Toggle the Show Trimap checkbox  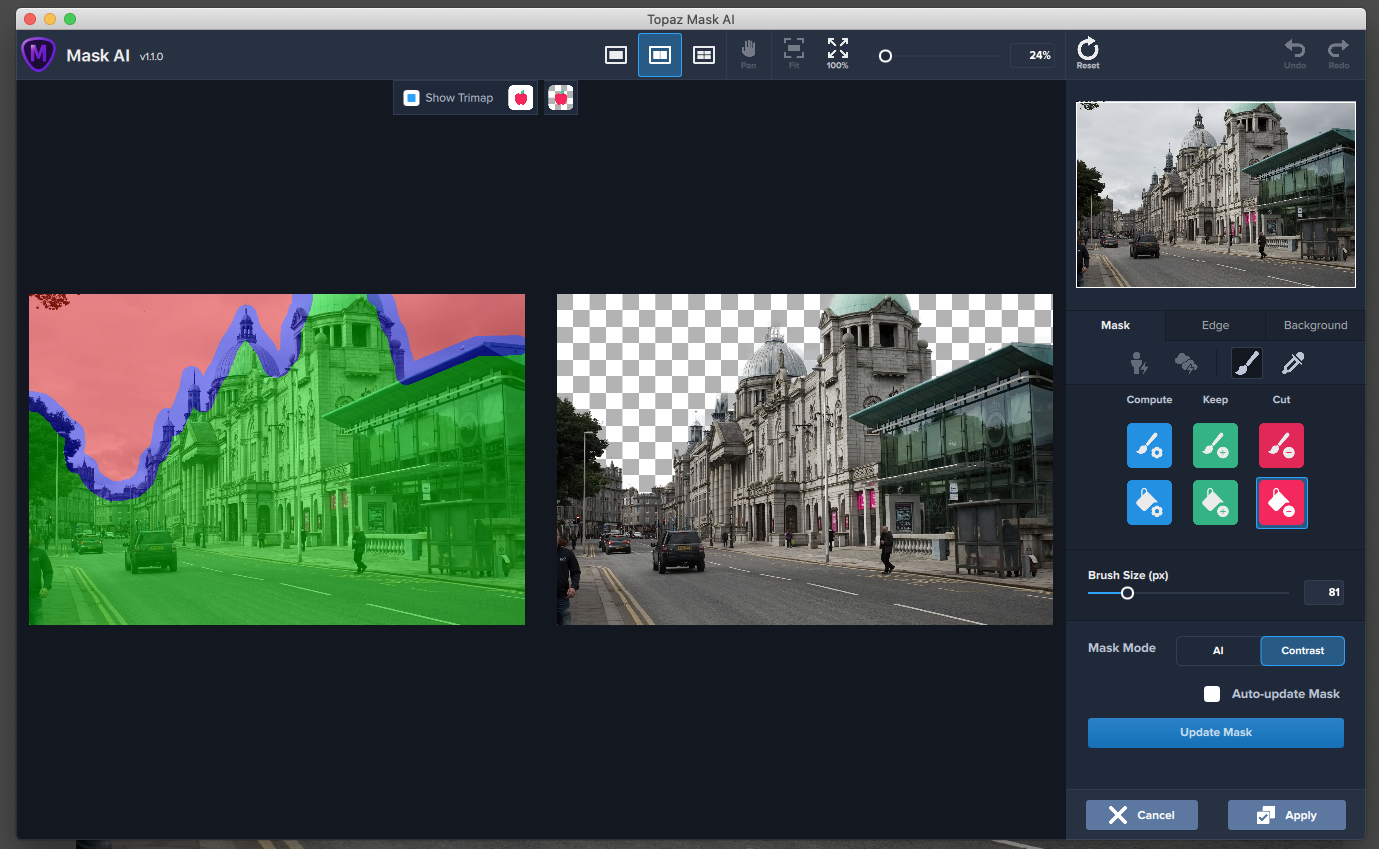point(411,98)
